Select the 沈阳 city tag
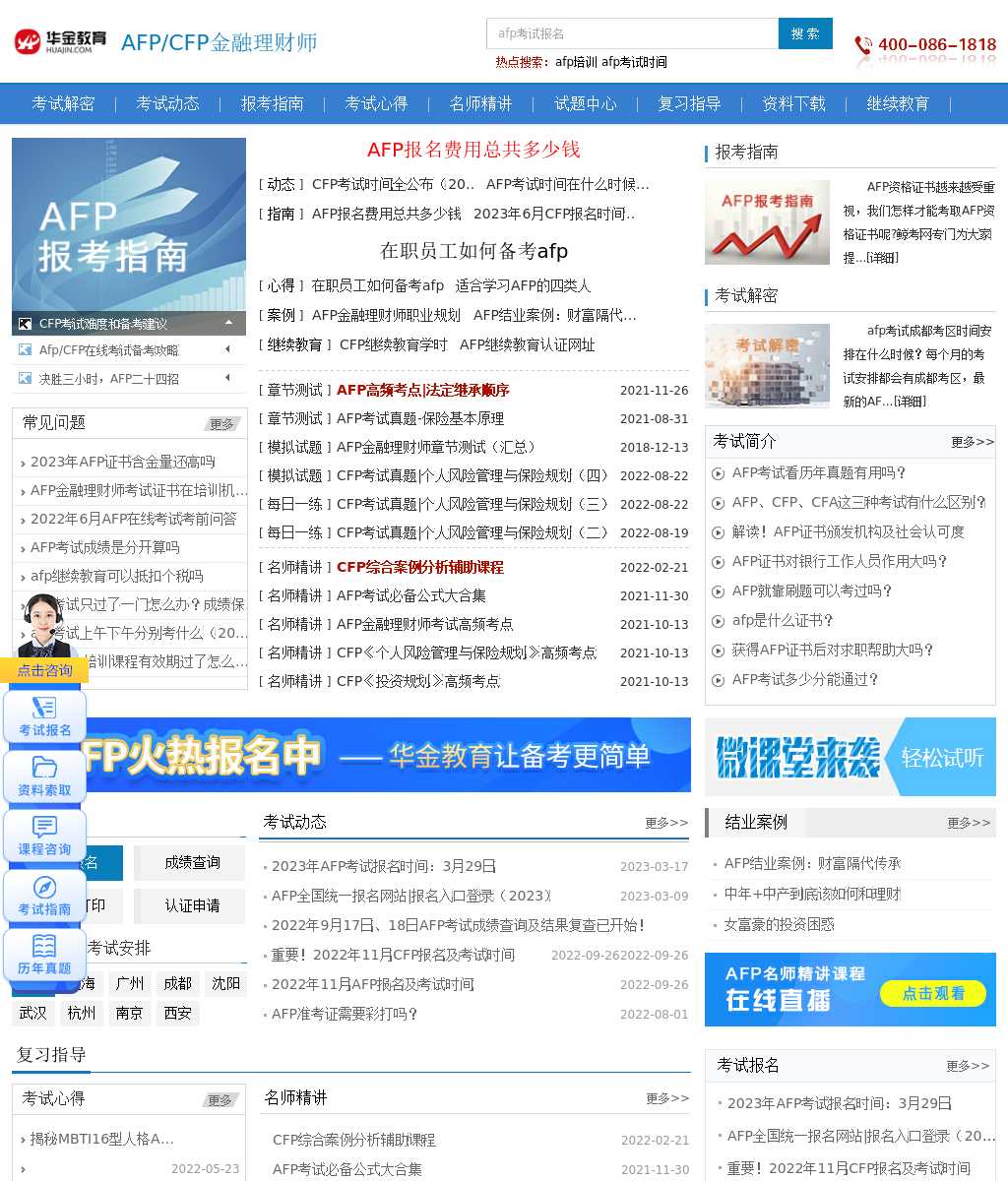 tap(226, 984)
